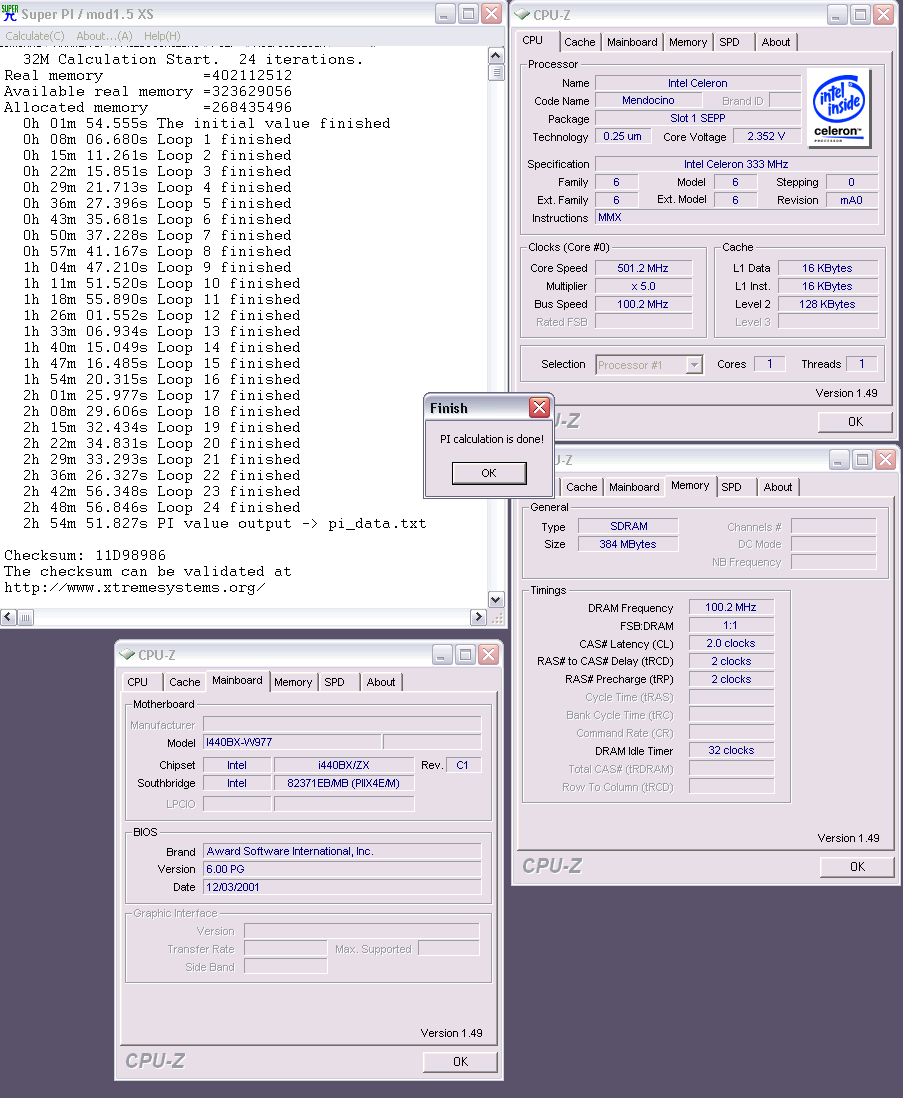Click the CPU-Z title icon of the CPU tab window
Image resolution: width=903 pixels, height=1098 pixels.
point(522,14)
